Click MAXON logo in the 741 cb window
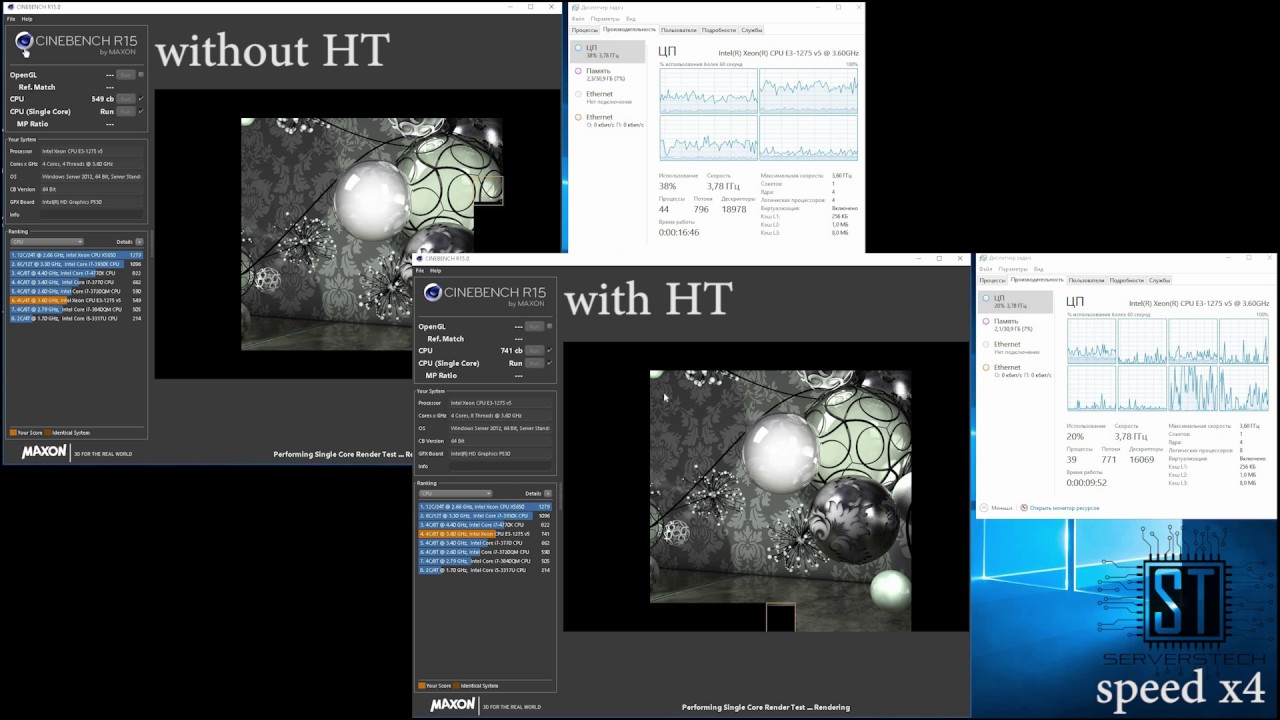This screenshot has height=720, width=1280. [x=453, y=705]
